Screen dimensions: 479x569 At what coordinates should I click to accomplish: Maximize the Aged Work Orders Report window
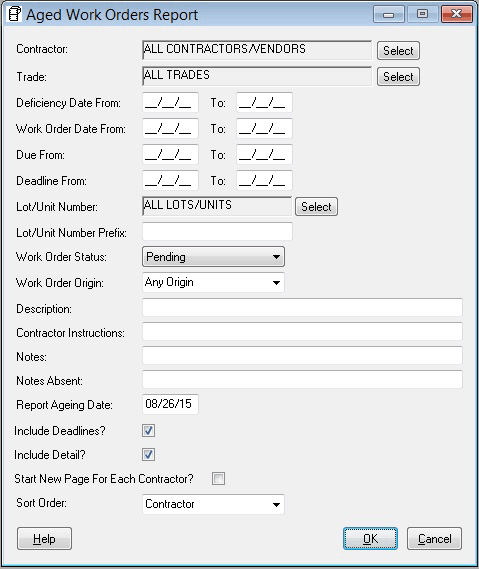point(422,15)
